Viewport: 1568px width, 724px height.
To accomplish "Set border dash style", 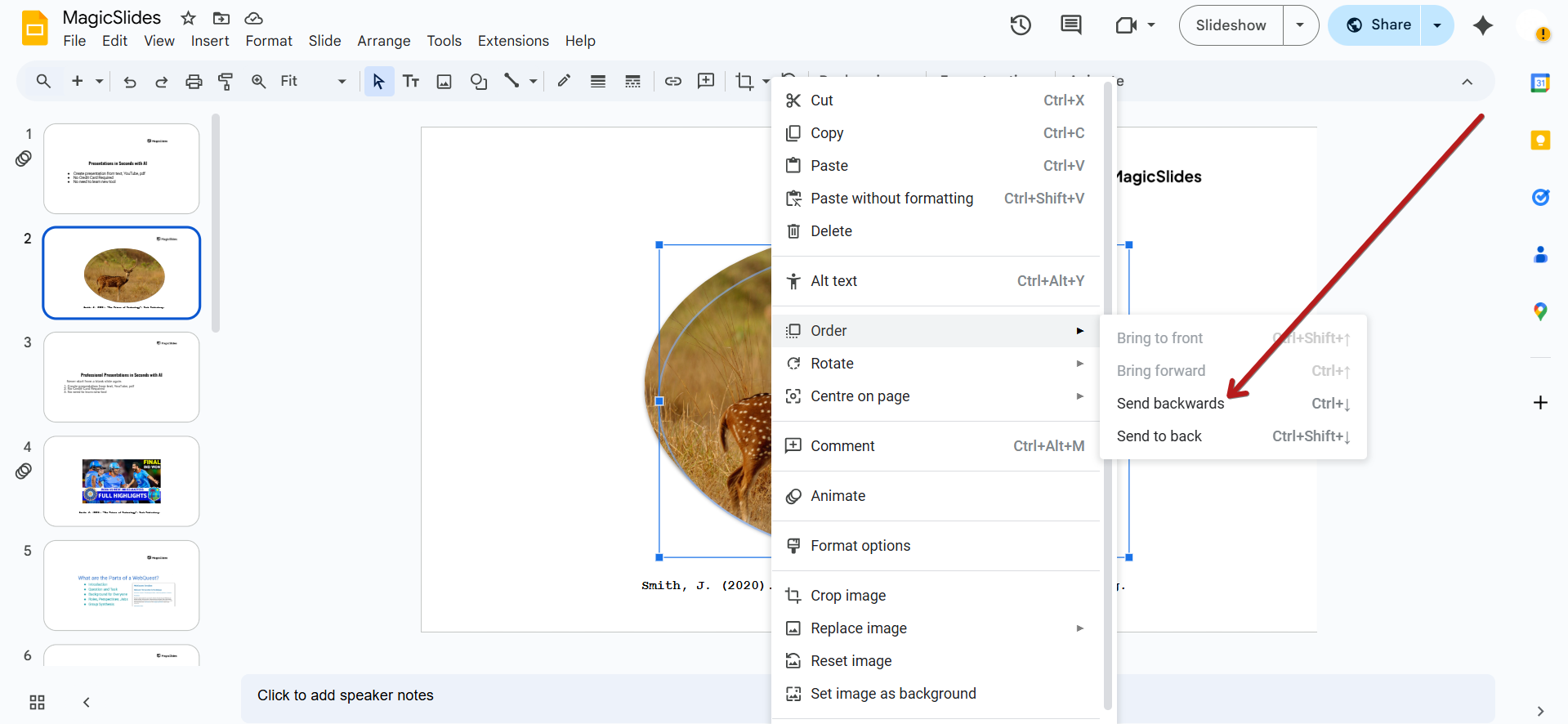I will pos(632,81).
